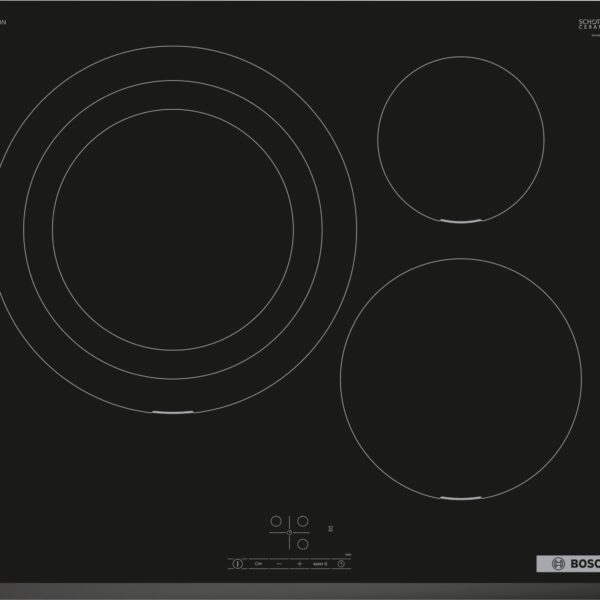Click the medium bottom-right cooking zone
The width and height of the screenshot is (600, 600).
(461, 378)
